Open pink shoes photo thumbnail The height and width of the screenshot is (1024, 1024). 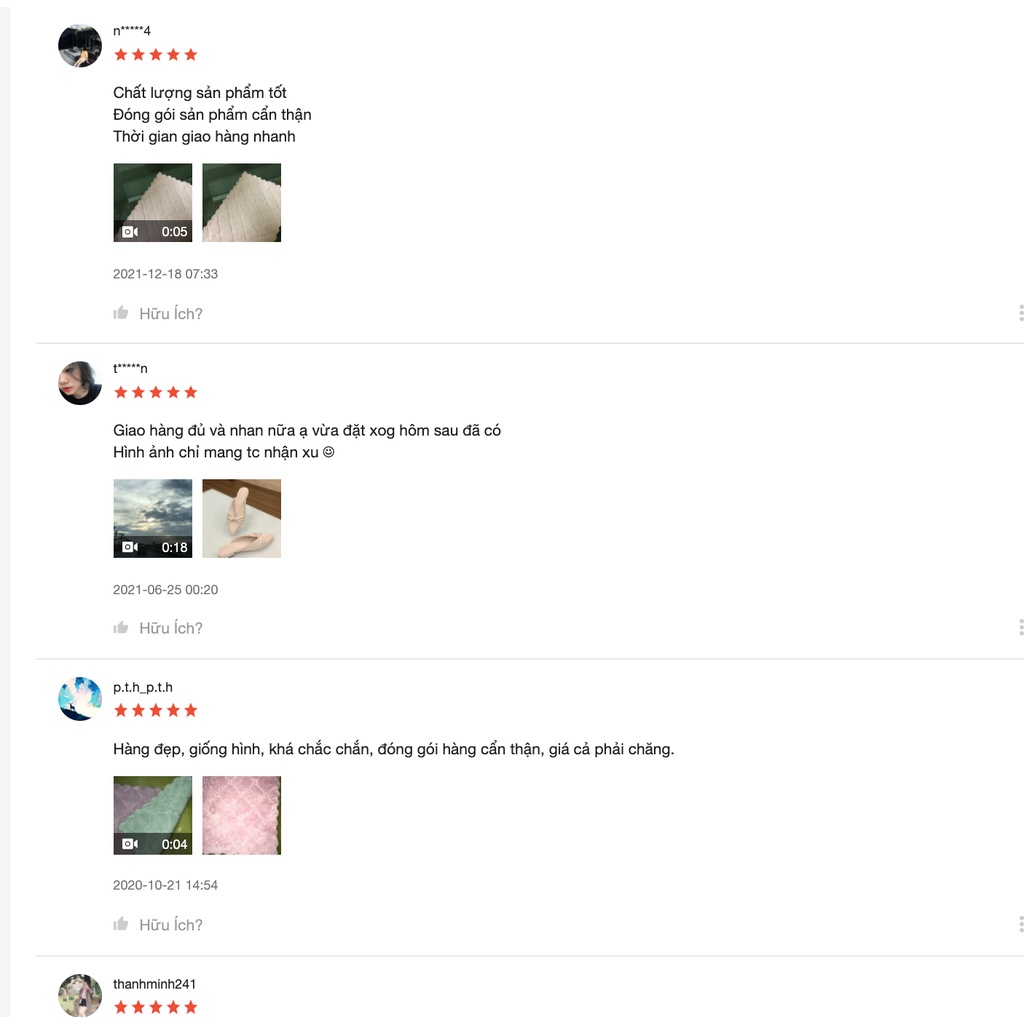(242, 519)
